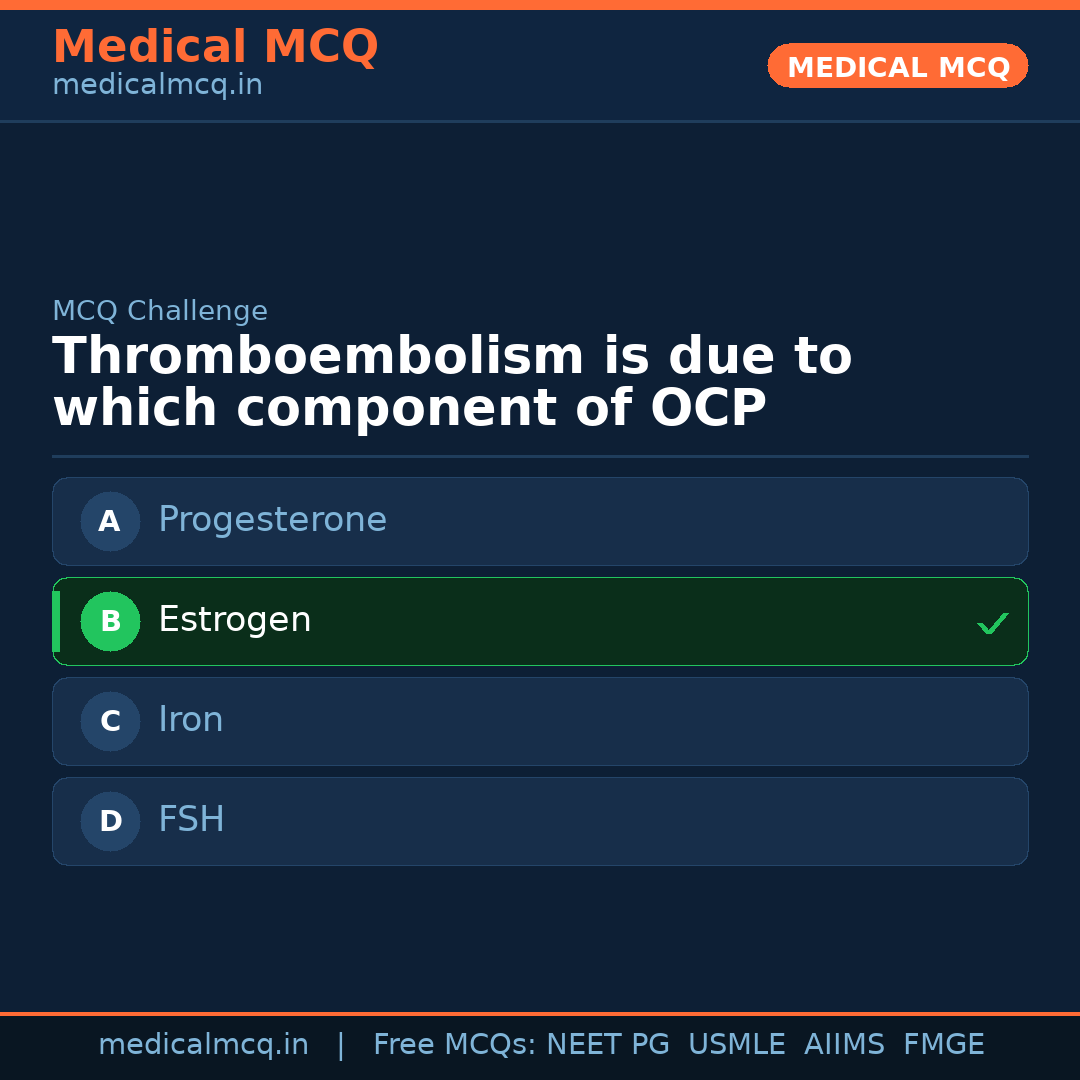This screenshot has width=1080, height=1080.
Task: Click the letter A circle badge
Action: (x=110, y=521)
